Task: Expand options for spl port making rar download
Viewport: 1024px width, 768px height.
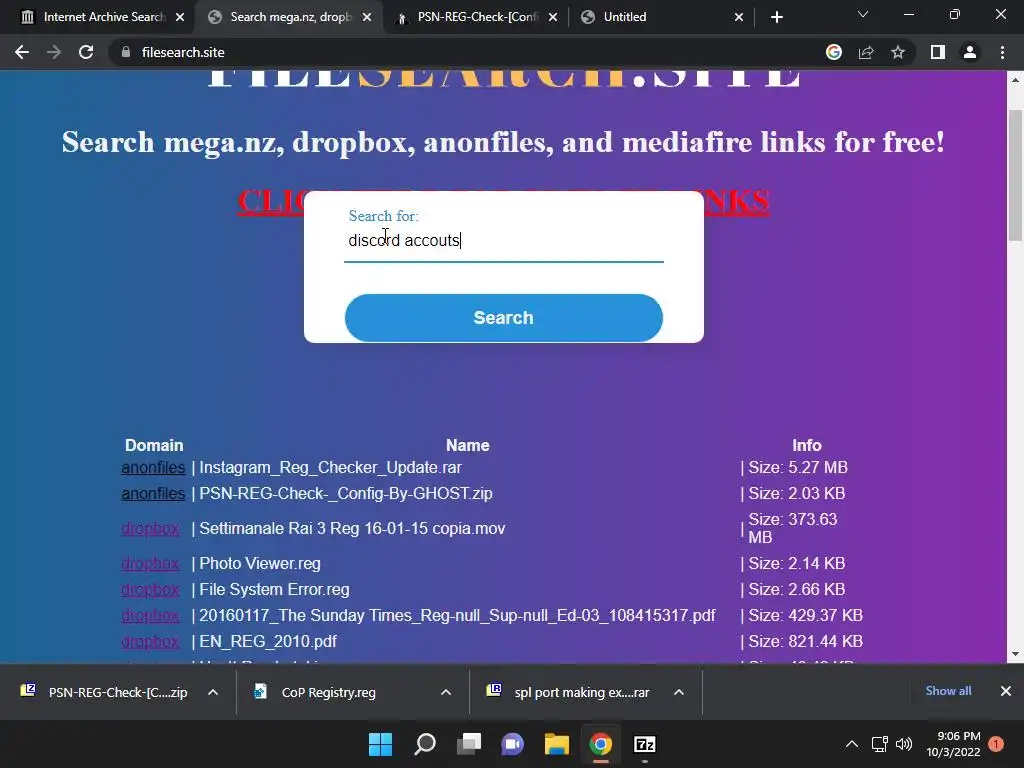Action: [x=679, y=692]
